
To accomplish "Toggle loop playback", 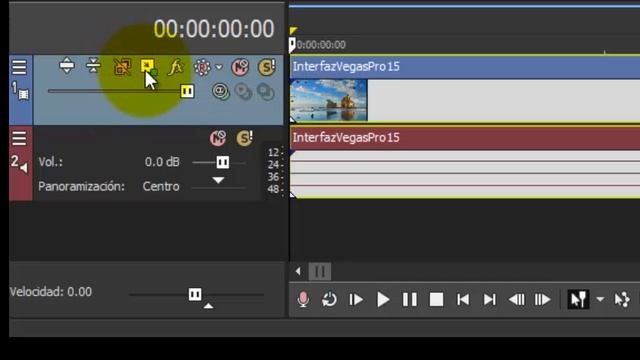I will (329, 300).
